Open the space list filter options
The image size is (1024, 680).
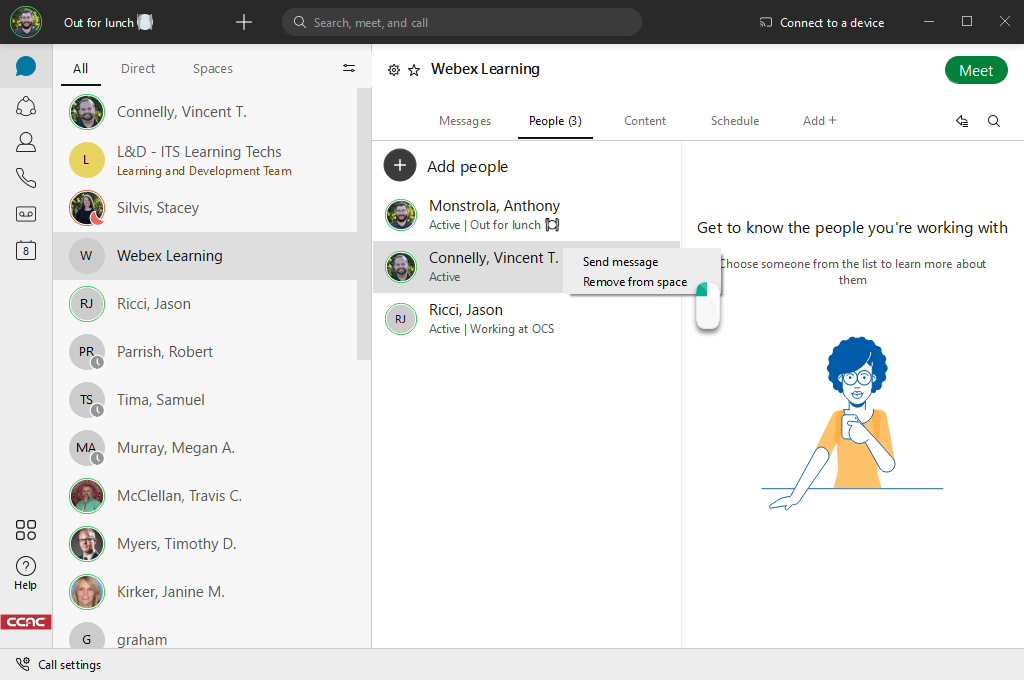(x=348, y=68)
